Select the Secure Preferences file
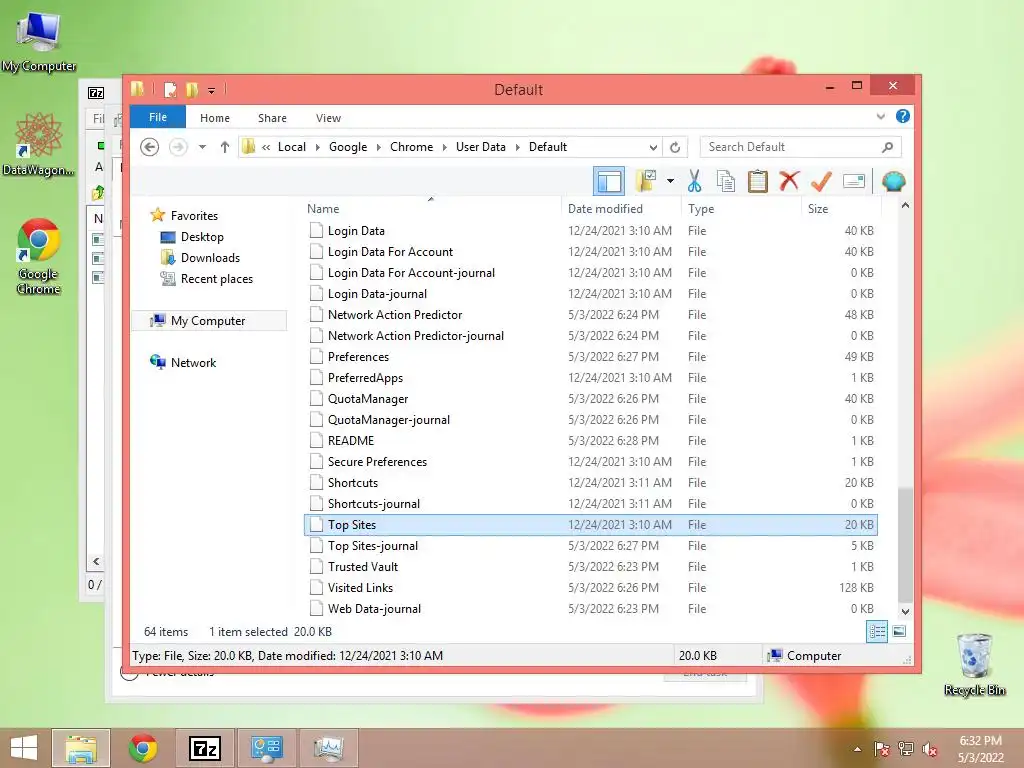Viewport: 1024px width, 768px height. (590, 462)
